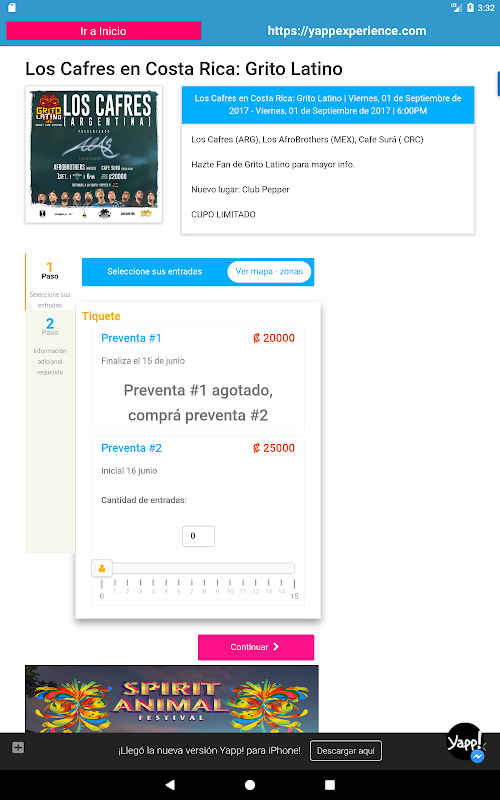This screenshot has width=500, height=800.
Task: Click the plus icon in bottom banner
Action: [18, 747]
